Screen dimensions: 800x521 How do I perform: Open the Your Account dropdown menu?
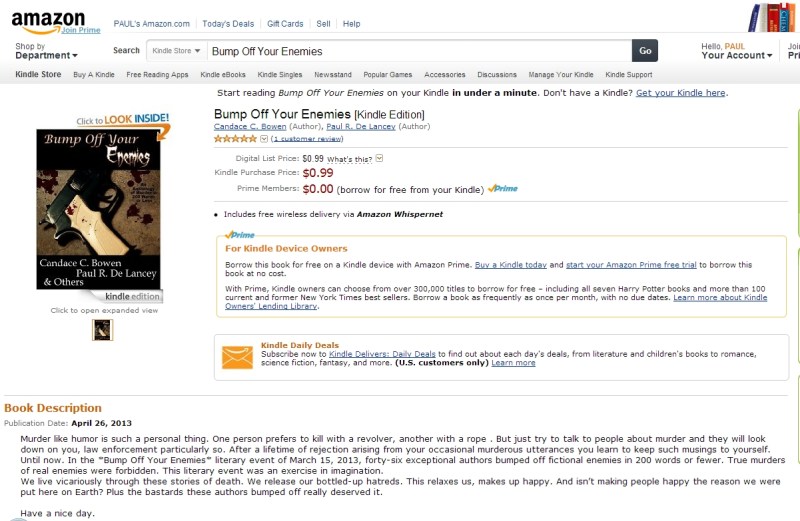pos(737,56)
